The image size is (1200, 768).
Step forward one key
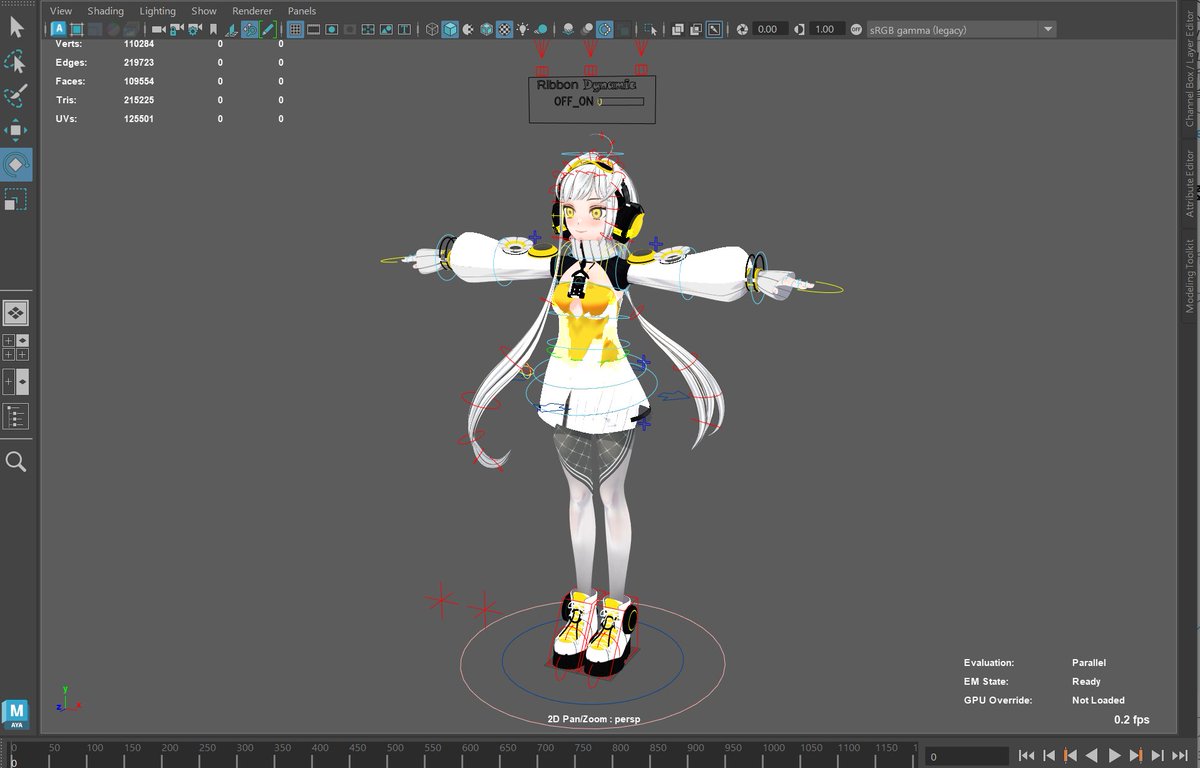click(1136, 756)
